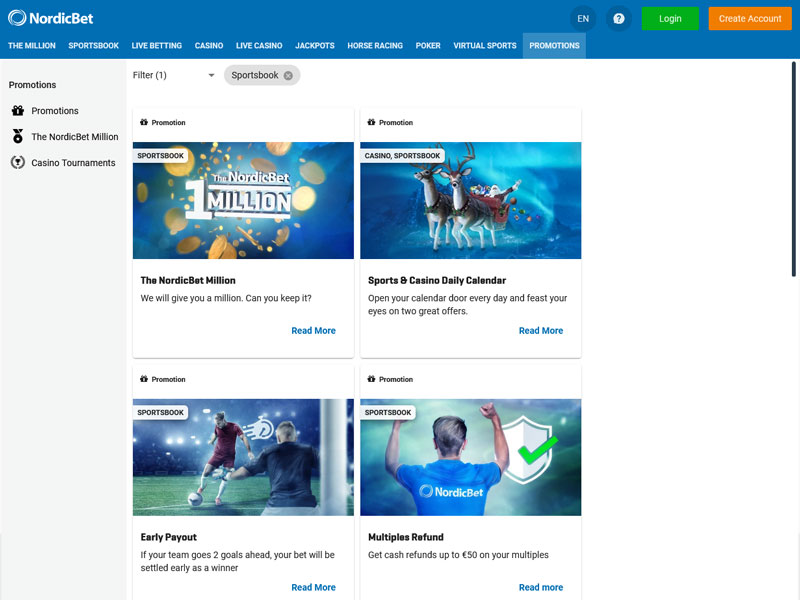Click 'Open your calendar door every day' description

point(467,305)
